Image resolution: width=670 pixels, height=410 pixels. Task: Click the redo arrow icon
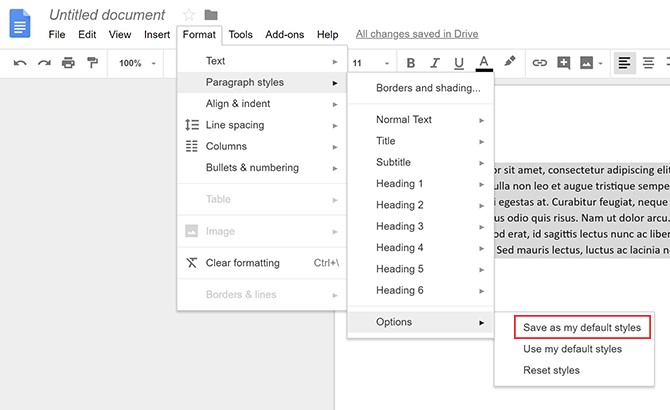[44, 63]
